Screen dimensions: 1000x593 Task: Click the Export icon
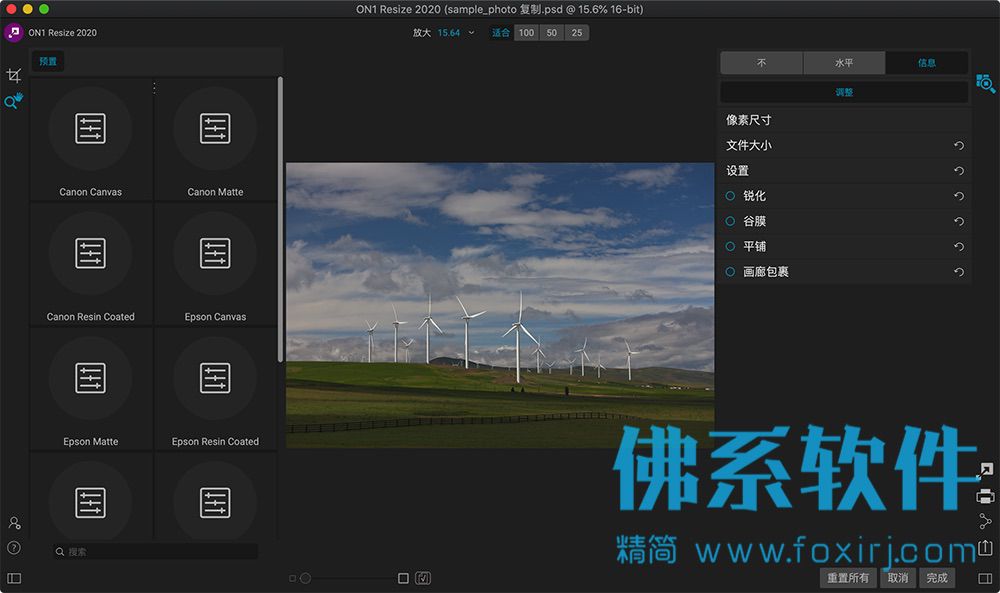(985, 547)
